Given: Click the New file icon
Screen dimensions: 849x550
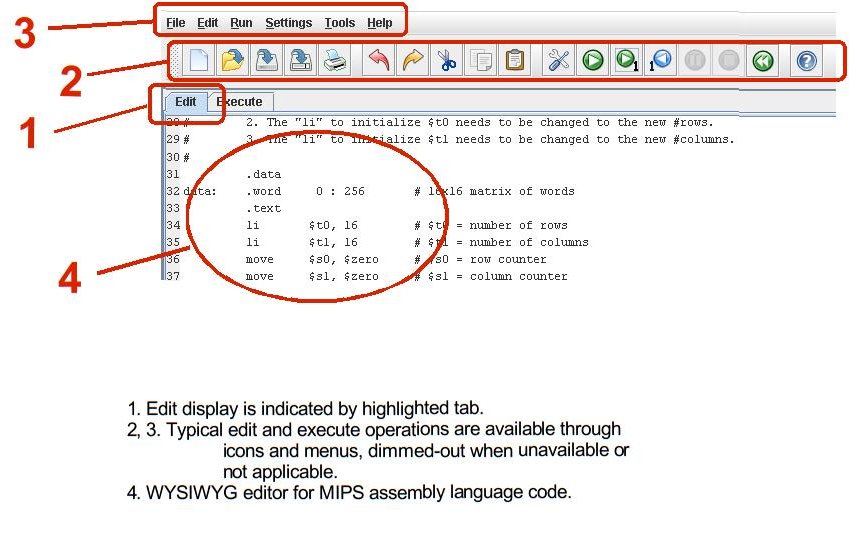Looking at the screenshot, I should 199,60.
